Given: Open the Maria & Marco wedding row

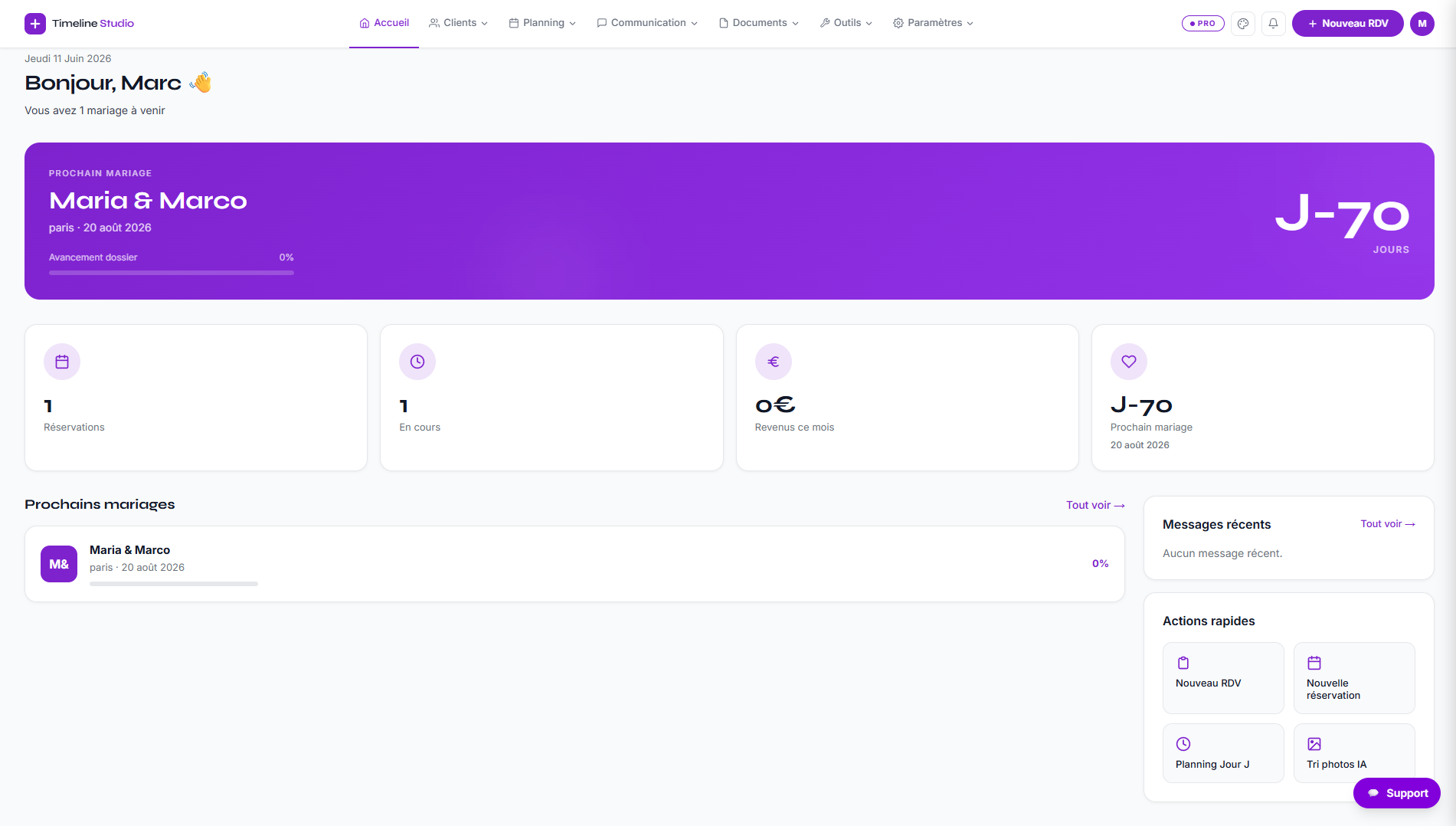Looking at the screenshot, I should tap(574, 564).
